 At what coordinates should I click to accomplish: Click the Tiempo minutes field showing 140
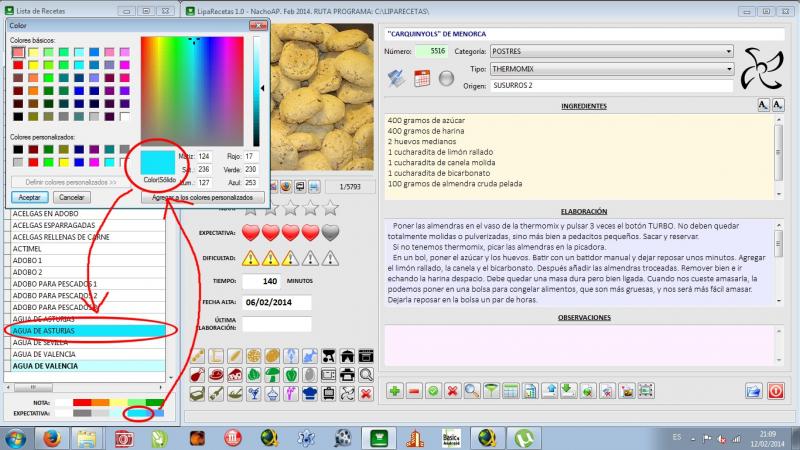[261, 281]
